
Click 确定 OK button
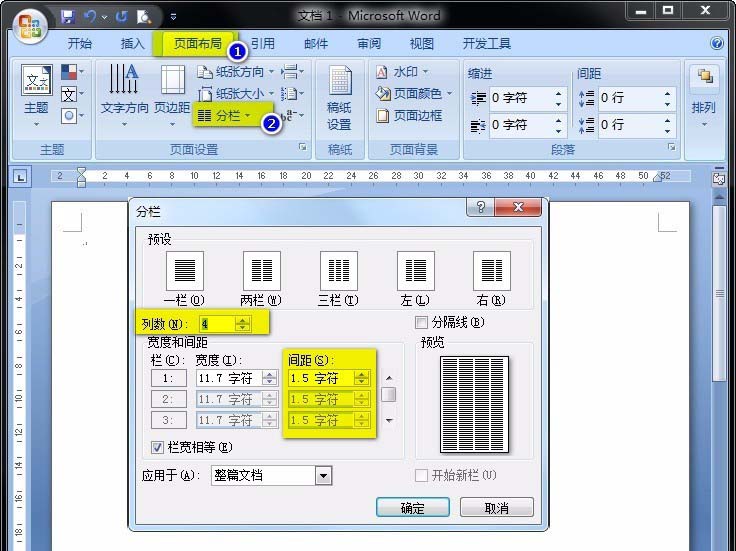[413, 507]
